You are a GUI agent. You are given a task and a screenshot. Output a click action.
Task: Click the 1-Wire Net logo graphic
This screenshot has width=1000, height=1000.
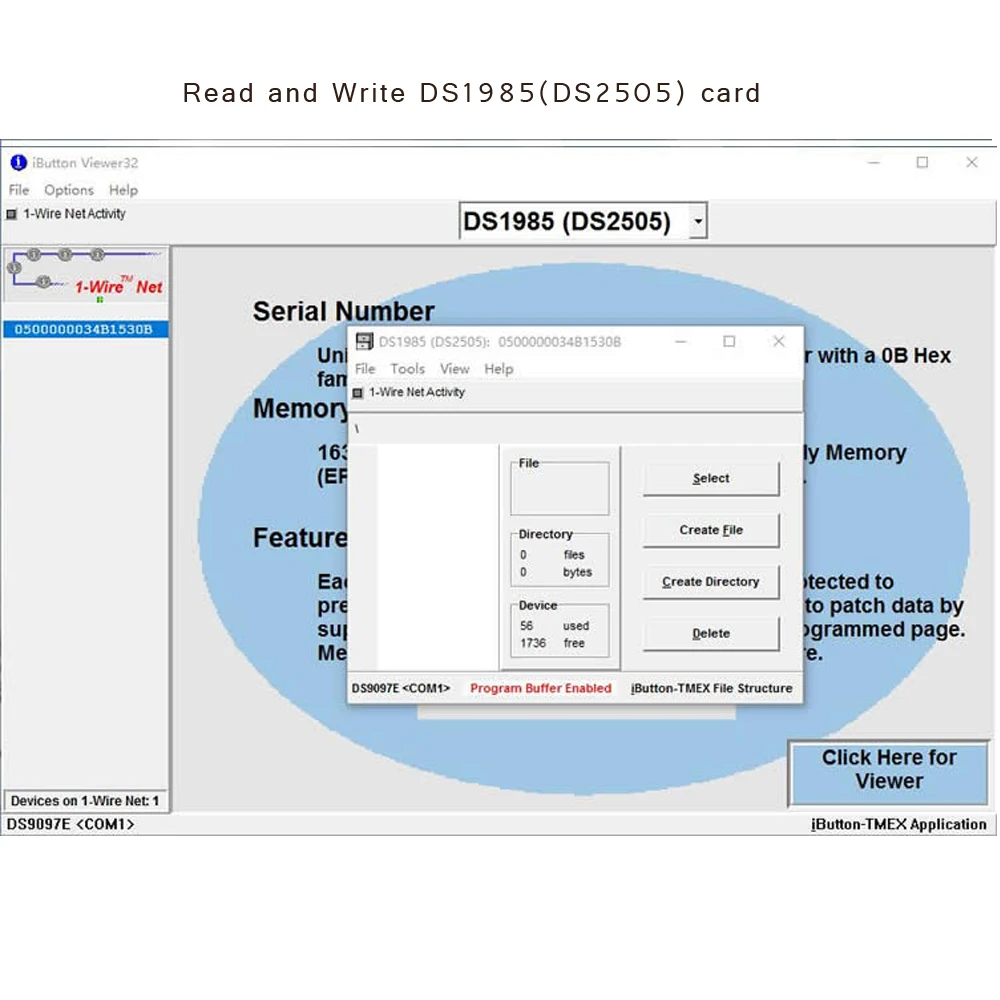86,275
